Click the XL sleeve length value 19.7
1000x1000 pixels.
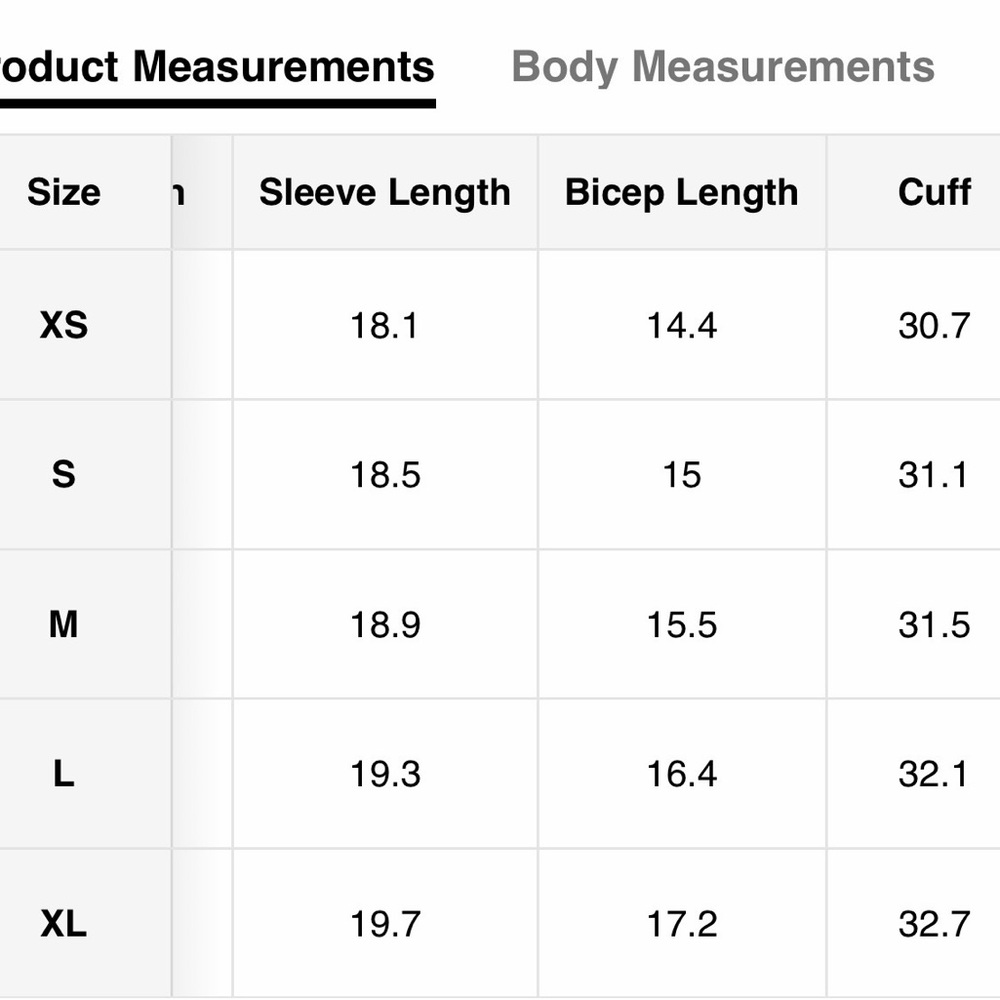(x=385, y=924)
